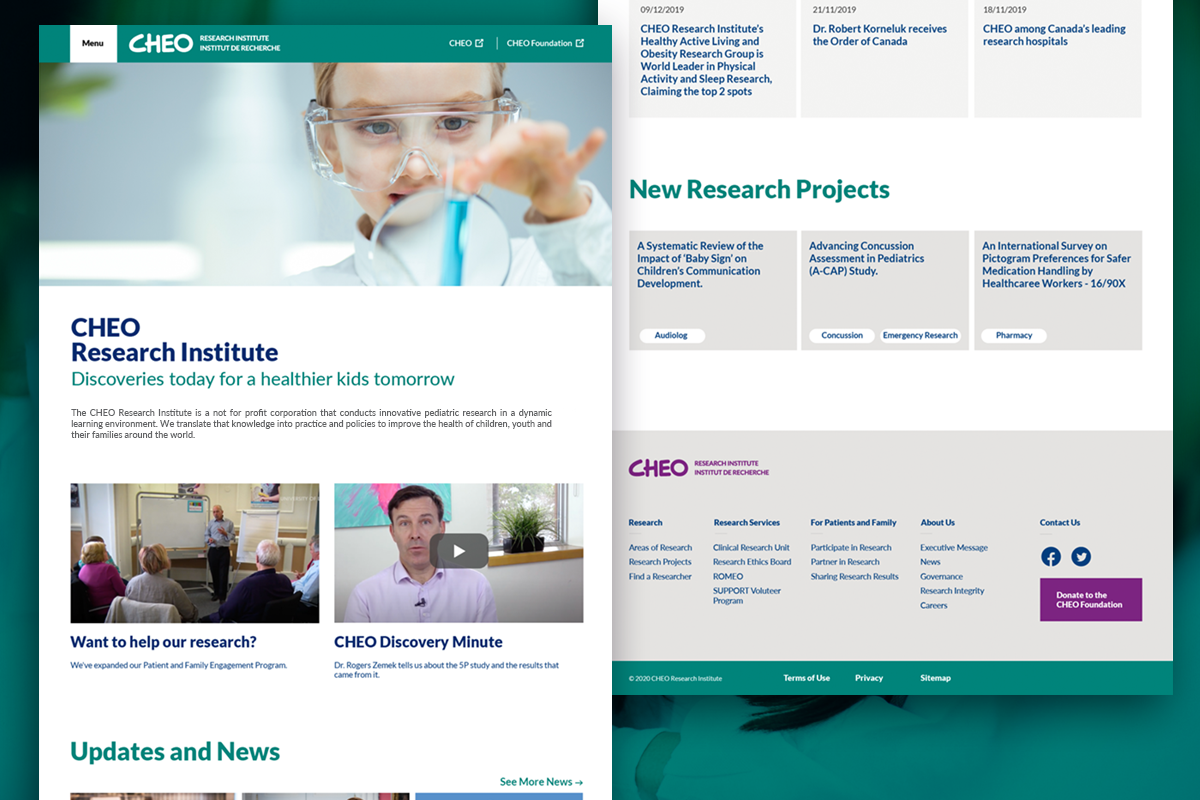The width and height of the screenshot is (1200, 800).
Task: Click the 'New Research Projects' heading
Action: point(759,189)
